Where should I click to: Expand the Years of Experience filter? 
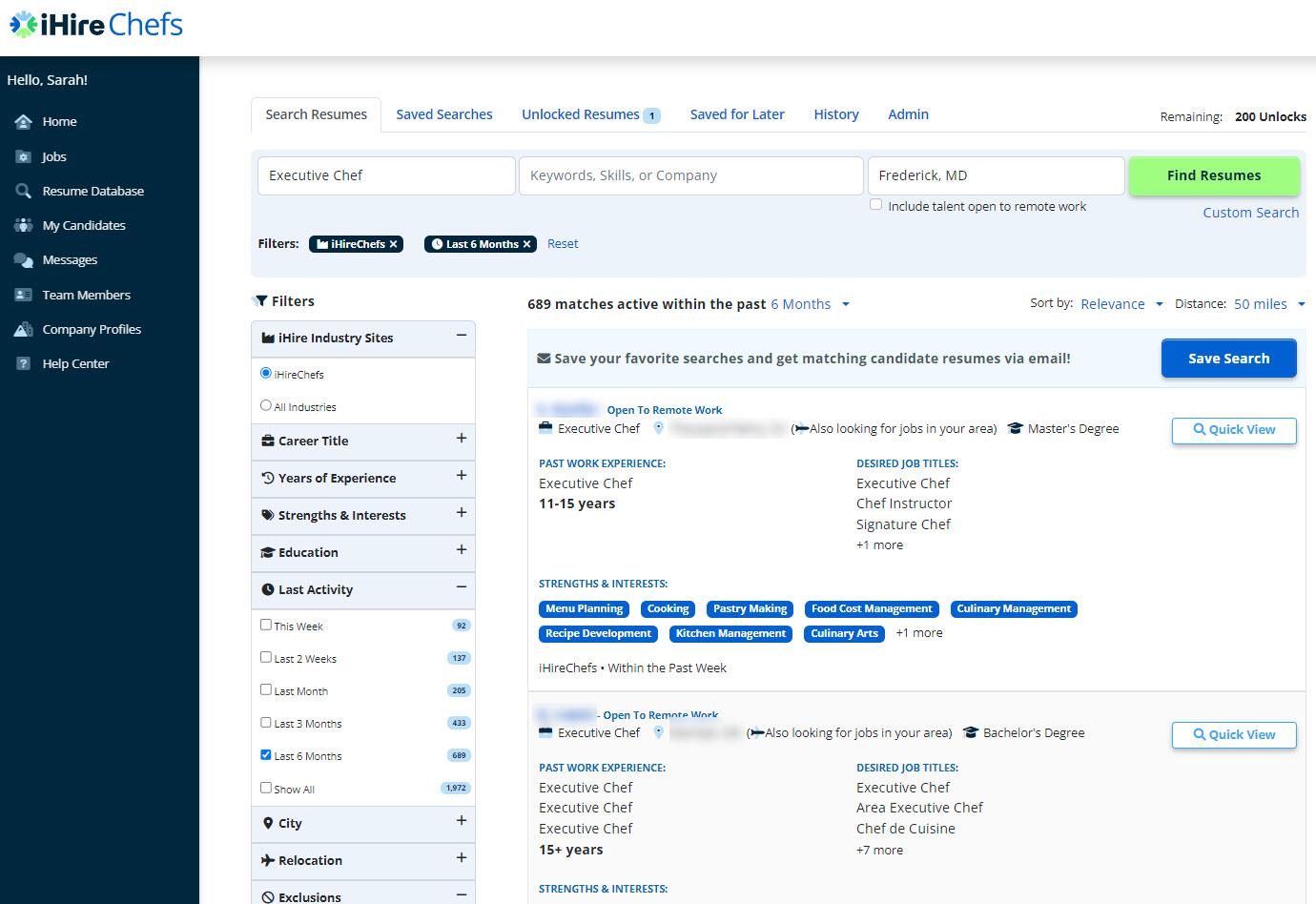[462, 476]
